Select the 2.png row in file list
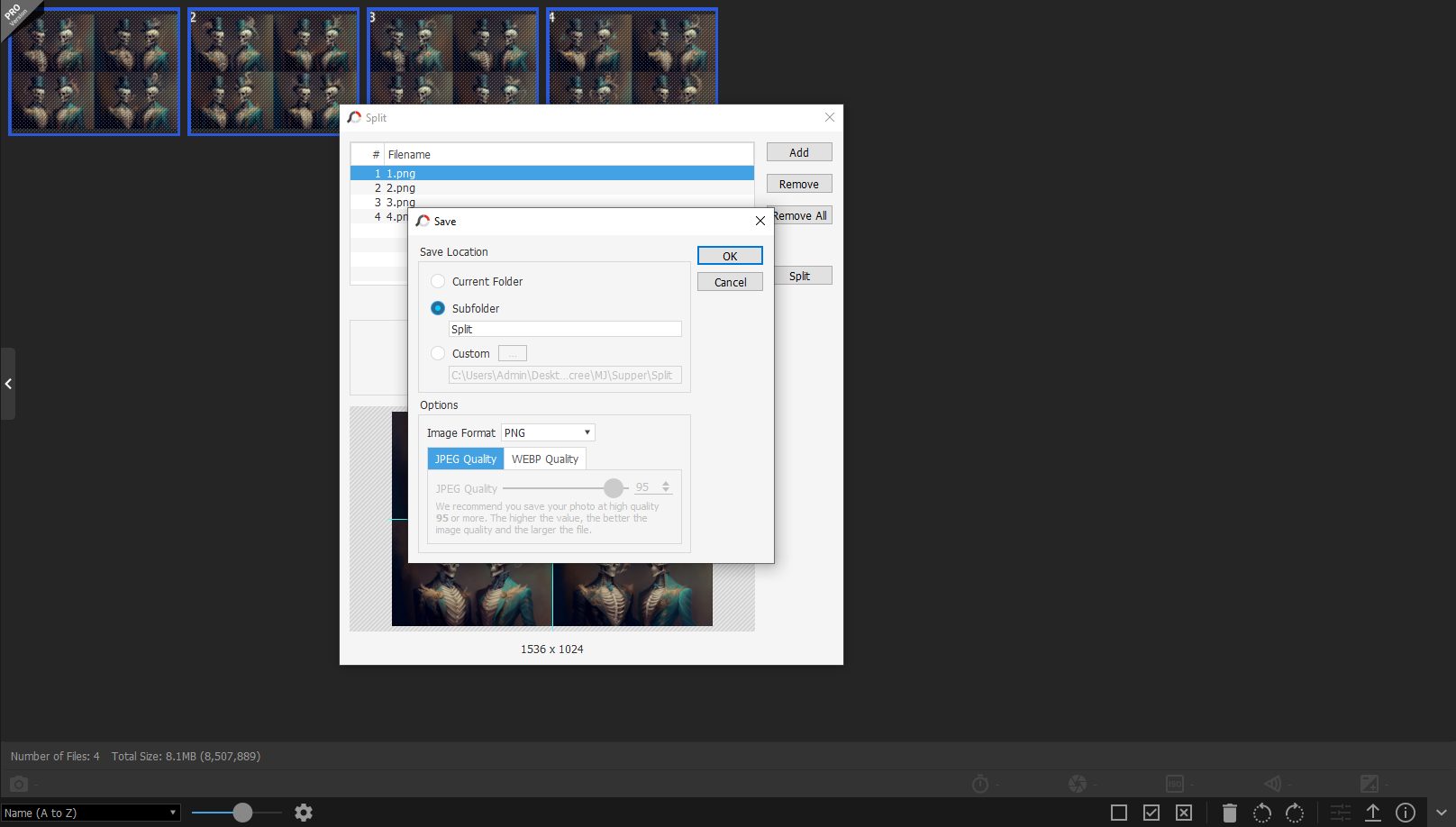Image resolution: width=1456 pixels, height=827 pixels. pyautogui.click(x=551, y=187)
